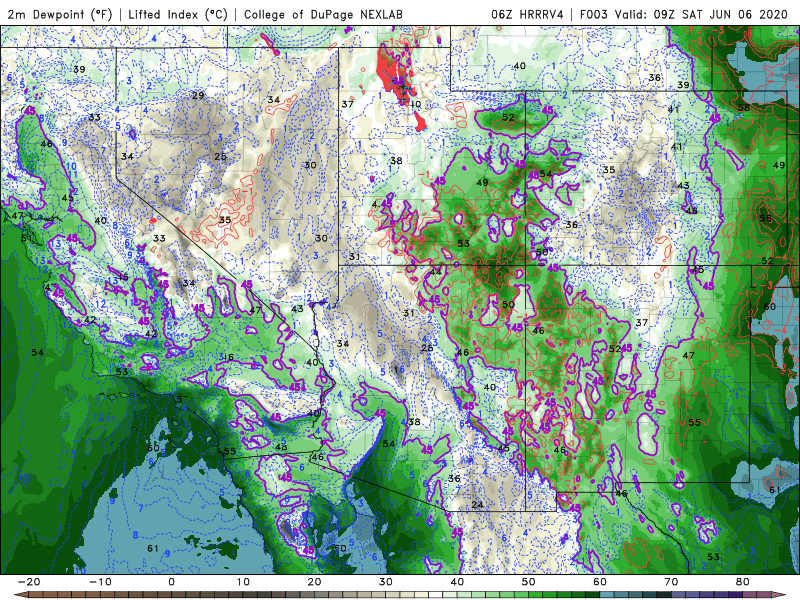800x600 pixels.
Task: Click the black dewpoint value 58 on the map
Action: click(x=744, y=108)
